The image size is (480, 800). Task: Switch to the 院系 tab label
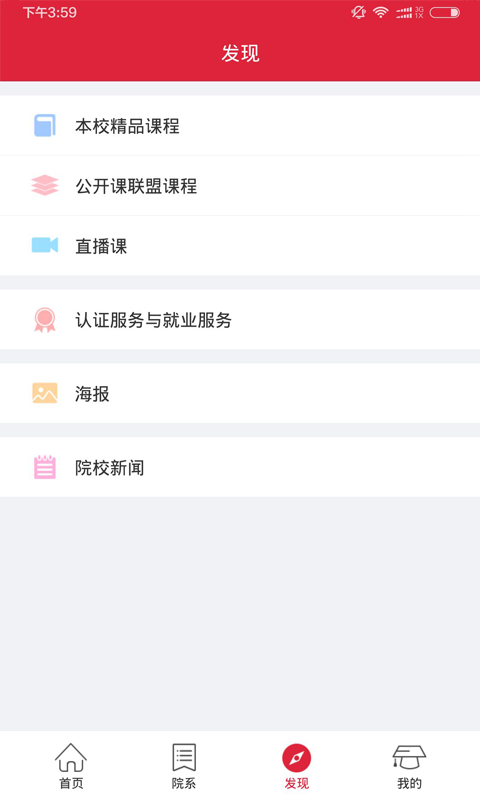coord(184,783)
